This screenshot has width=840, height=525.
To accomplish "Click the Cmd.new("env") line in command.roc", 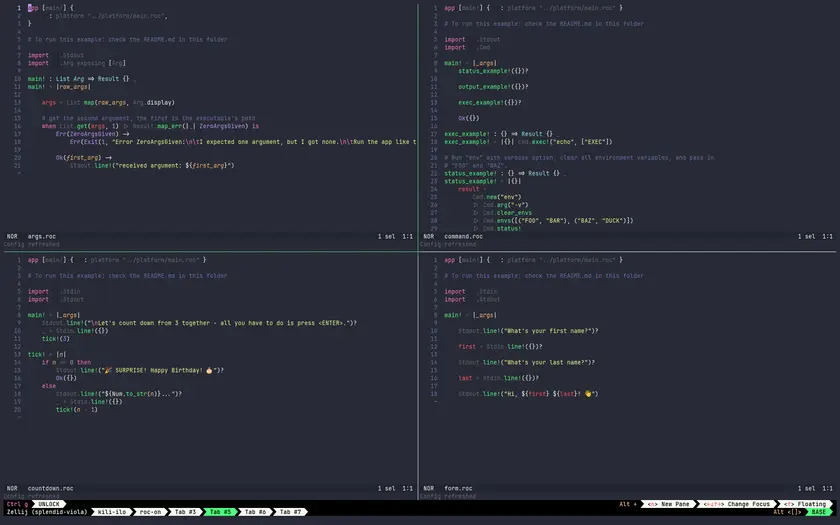I will click(497, 197).
